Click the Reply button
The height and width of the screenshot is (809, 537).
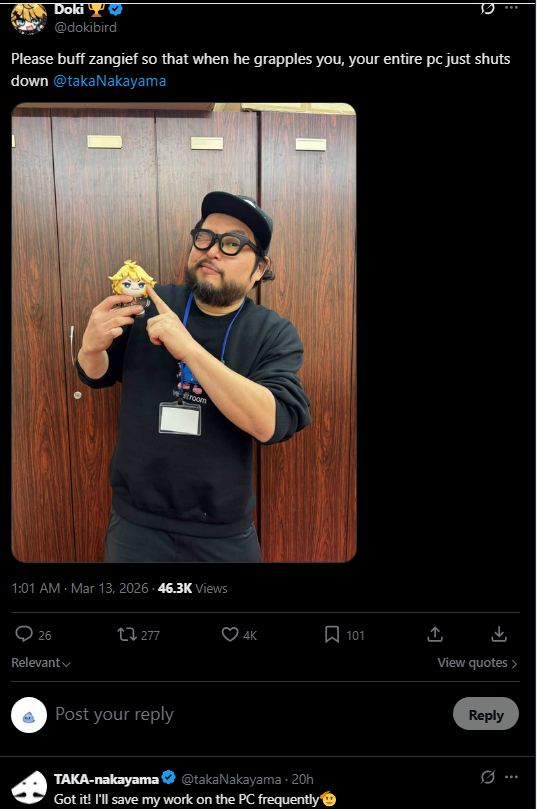click(x=486, y=715)
